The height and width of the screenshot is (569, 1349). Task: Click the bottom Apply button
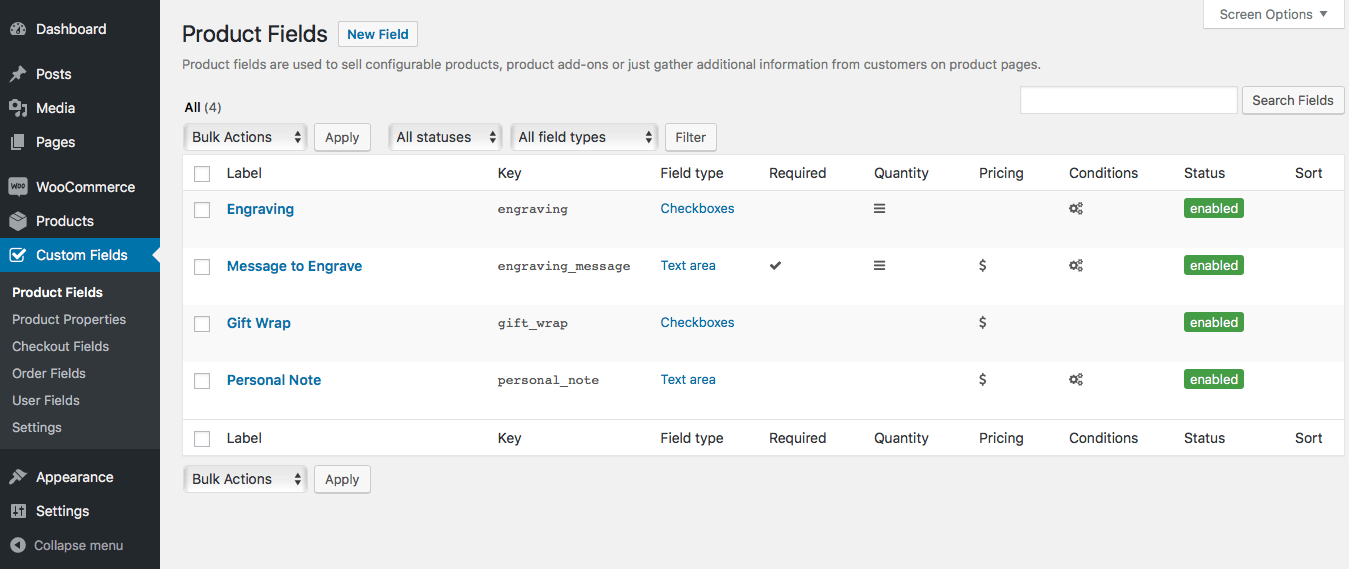[x=342, y=479]
